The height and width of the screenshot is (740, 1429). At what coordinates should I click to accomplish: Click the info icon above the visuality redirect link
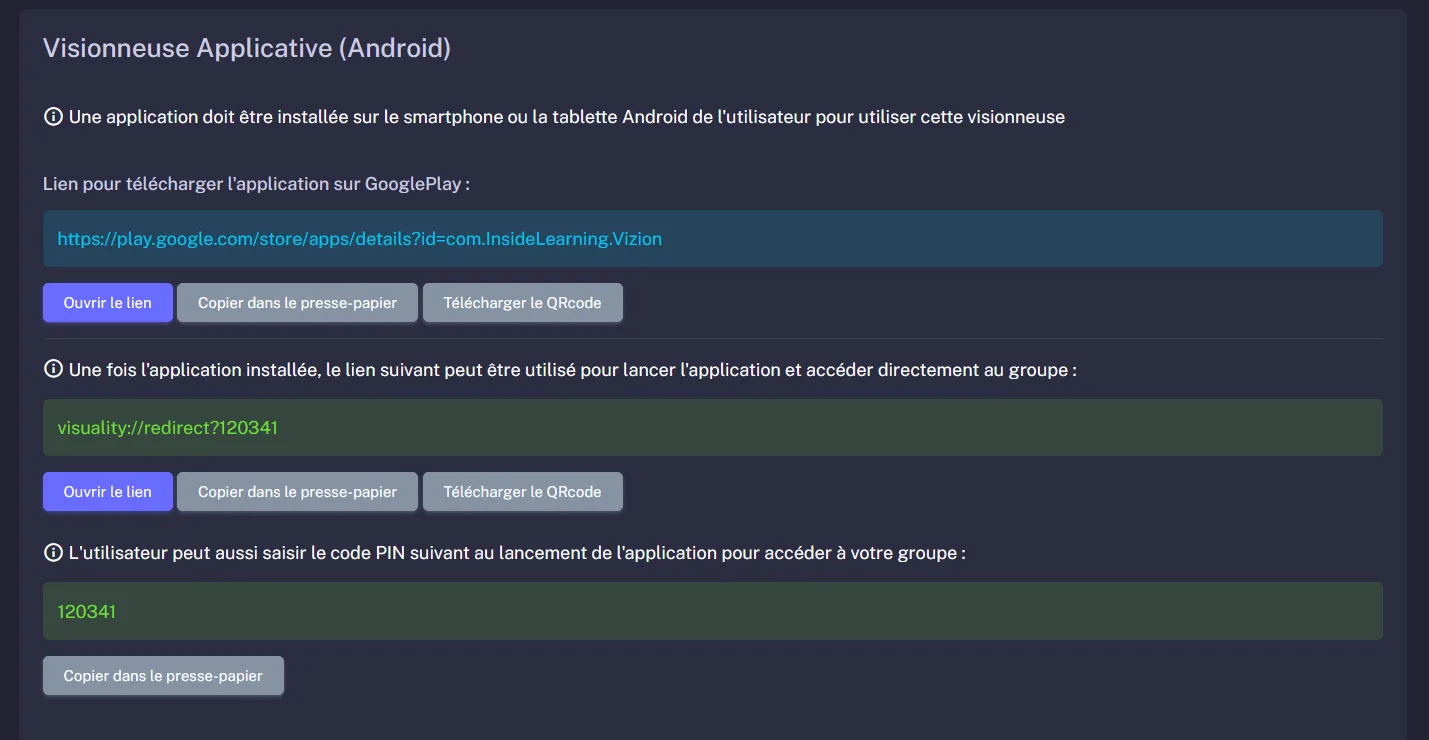point(51,368)
